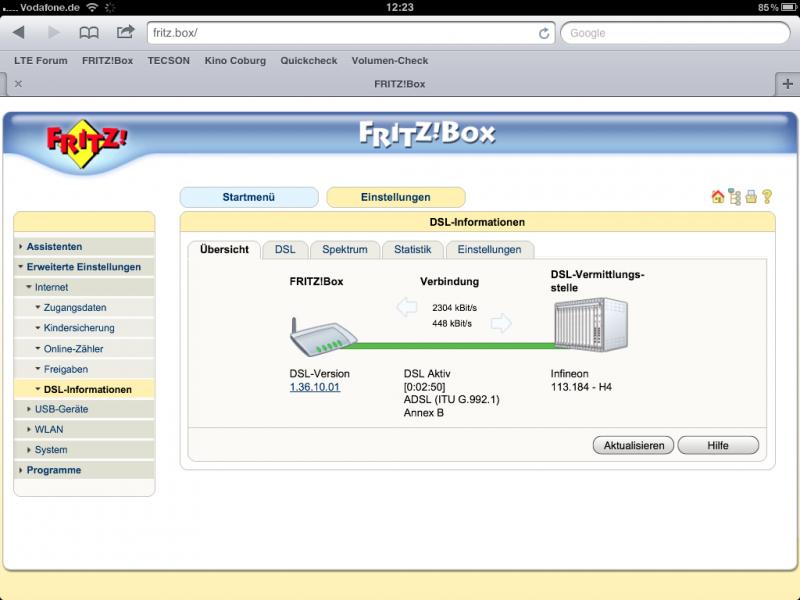Open the TECSON bookmark
The image size is (800, 600).
coord(169,61)
